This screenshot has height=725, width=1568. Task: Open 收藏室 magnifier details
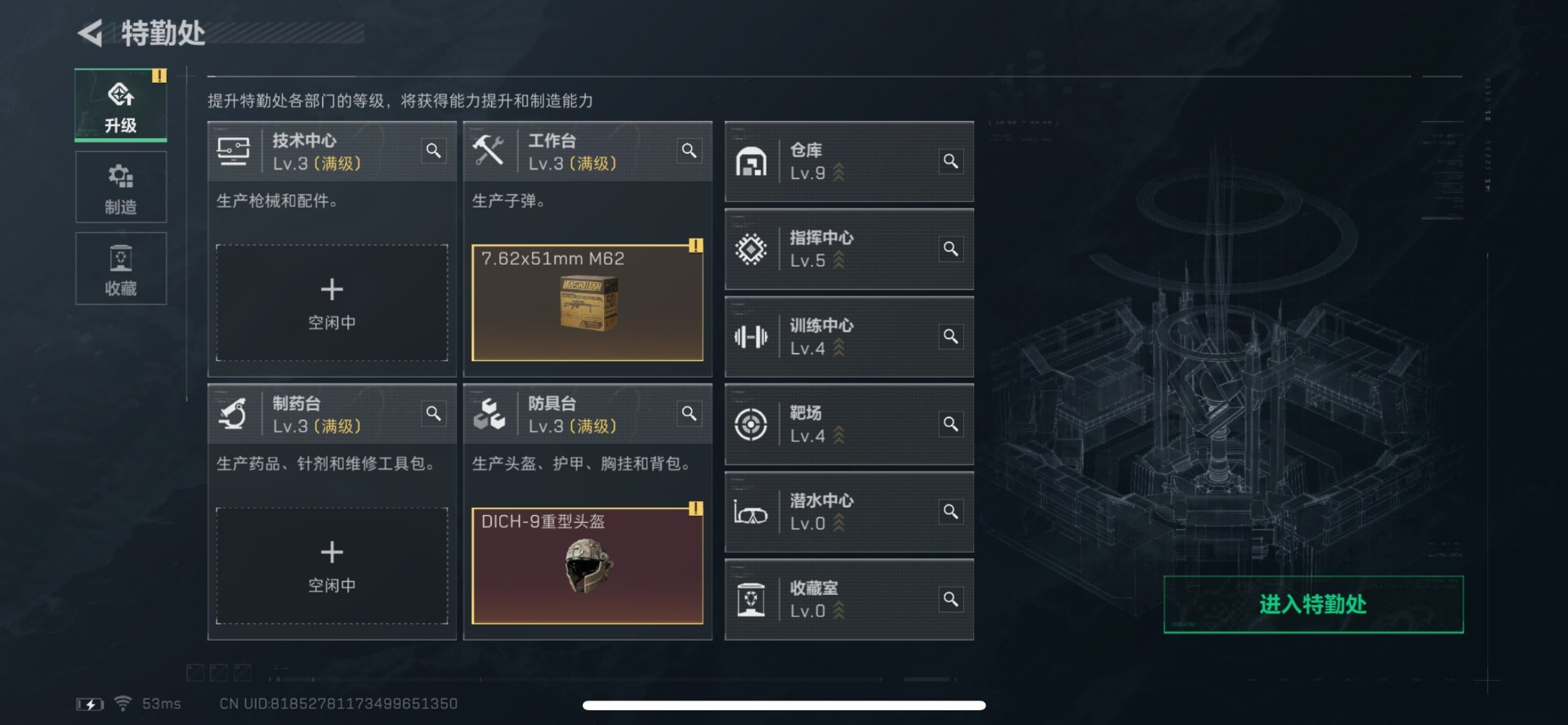coord(951,599)
